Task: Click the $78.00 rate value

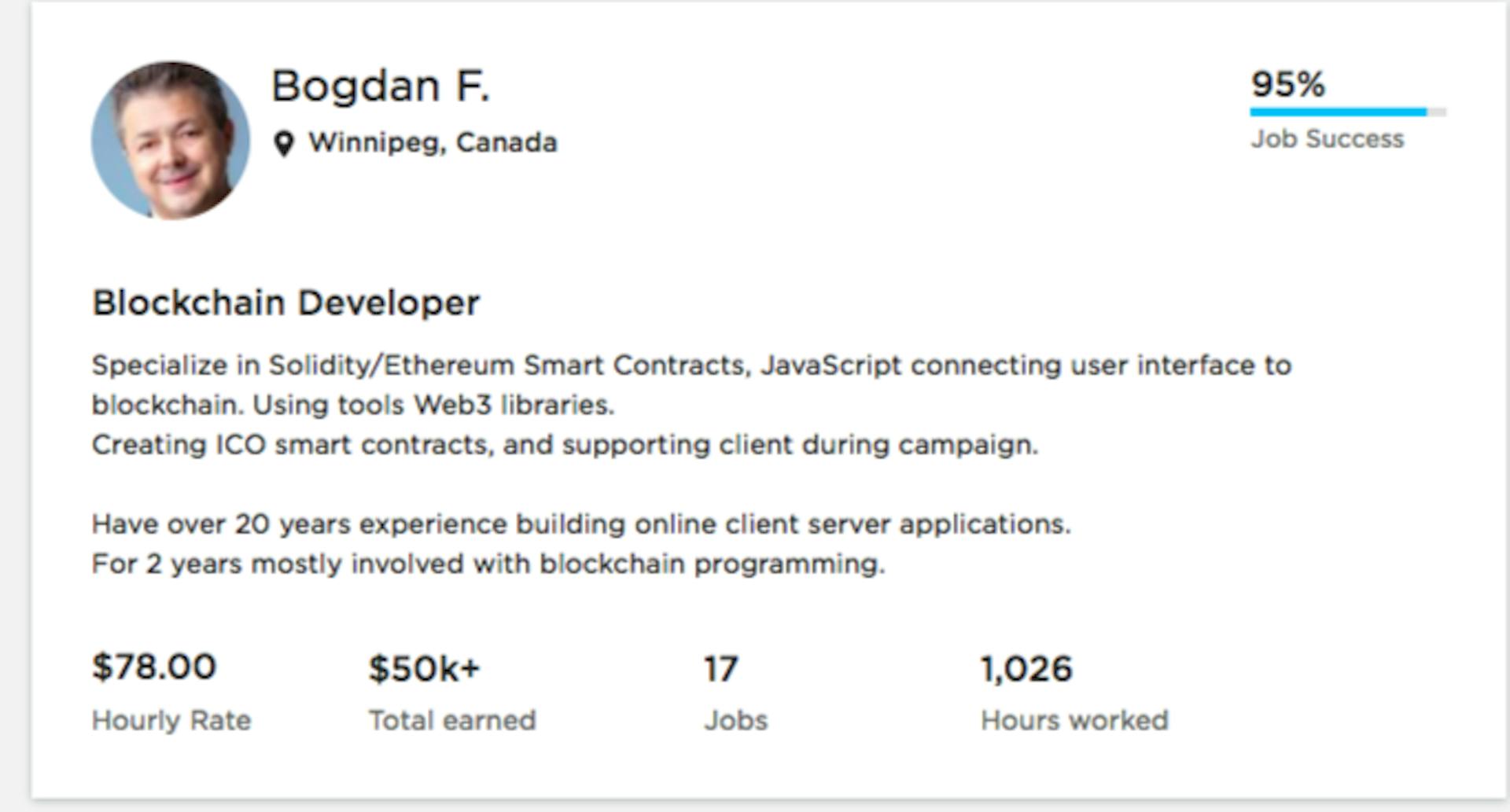Action: [154, 667]
